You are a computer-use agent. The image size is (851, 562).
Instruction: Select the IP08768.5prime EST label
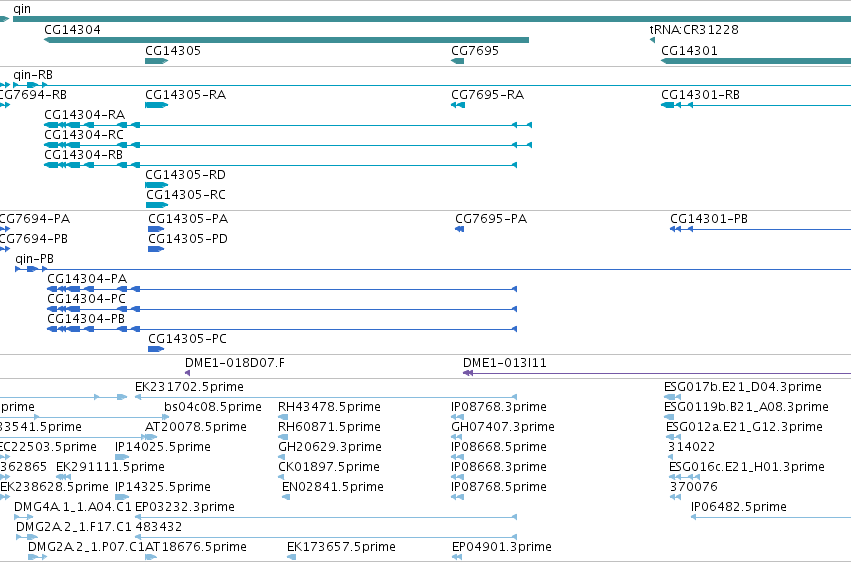499,487
